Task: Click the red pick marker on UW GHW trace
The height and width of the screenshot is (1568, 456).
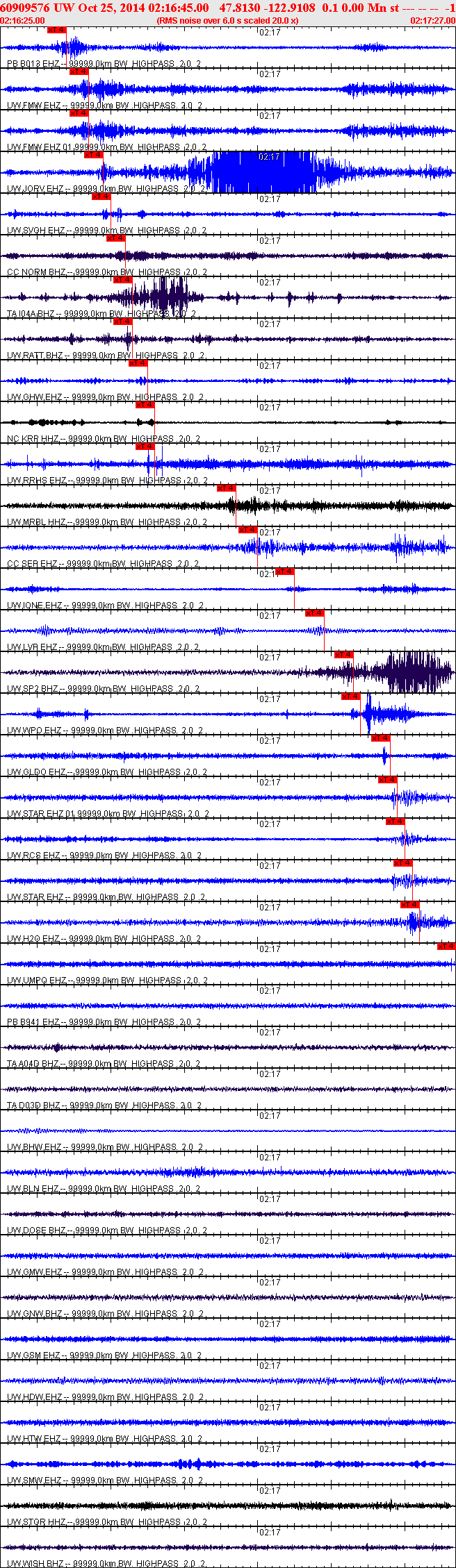Action: pyautogui.click(x=138, y=363)
